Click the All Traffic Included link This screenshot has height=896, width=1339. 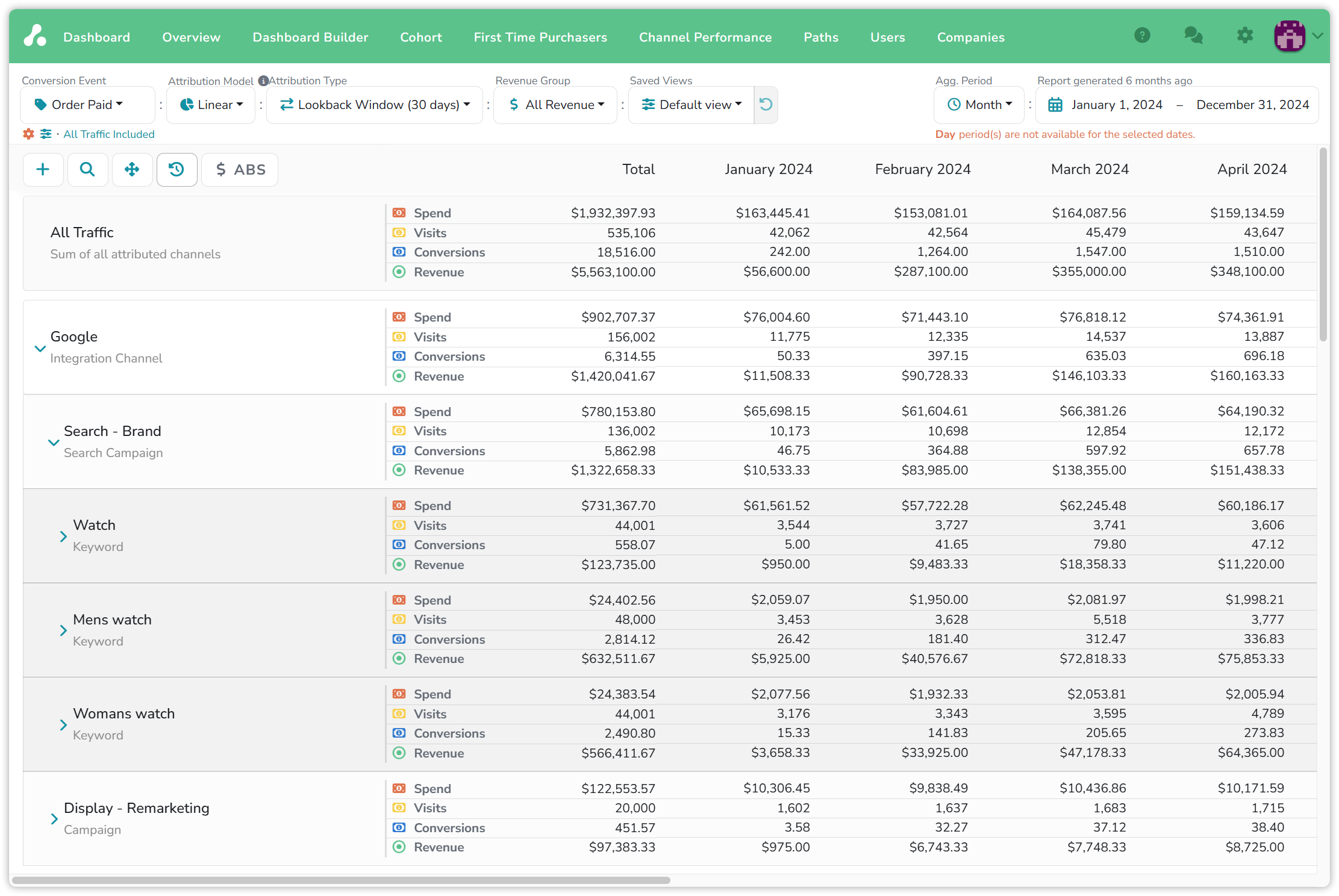[109, 134]
